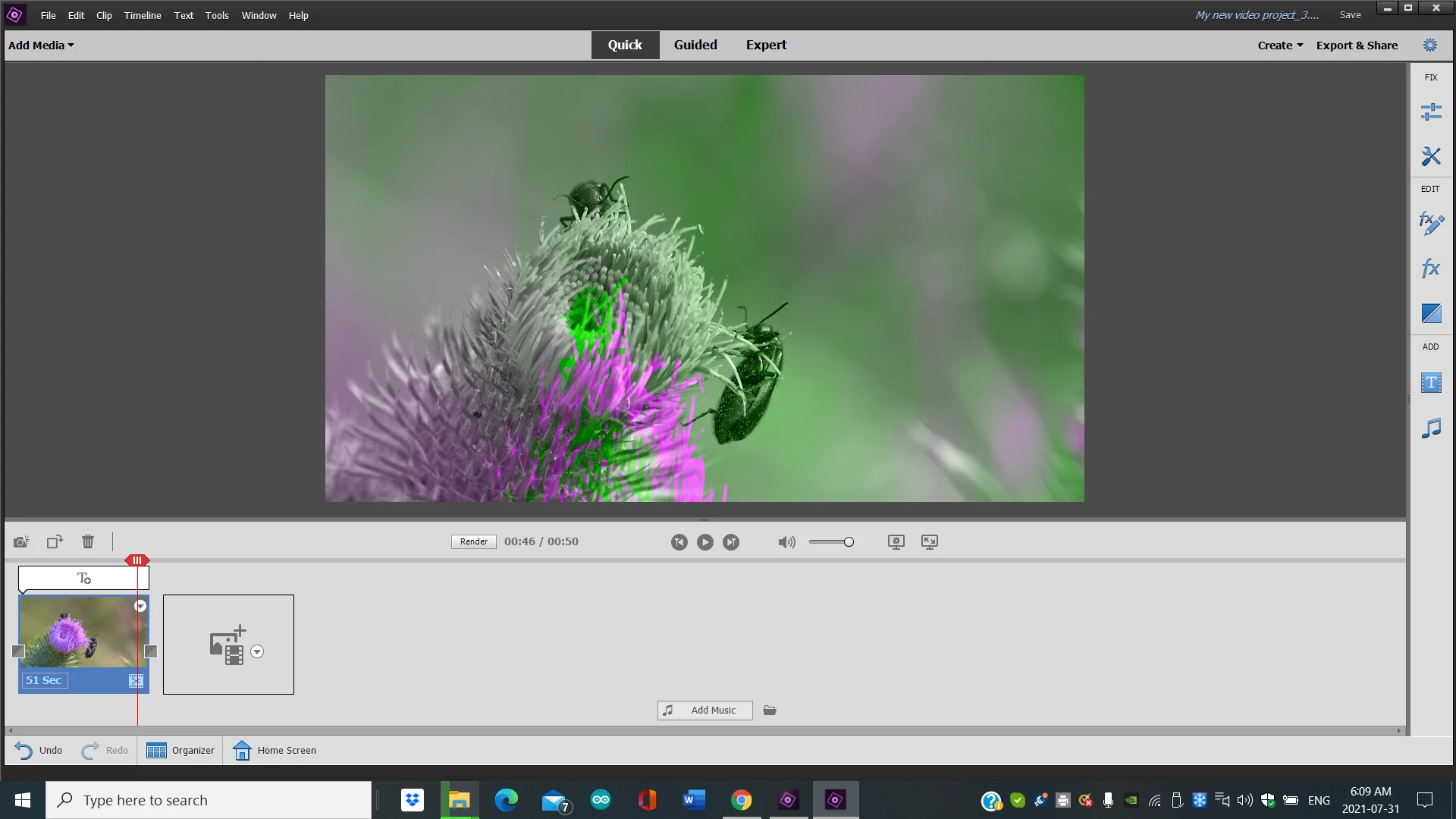Open the clip thumbnail options arrow
The image size is (1456, 819).
click(140, 606)
